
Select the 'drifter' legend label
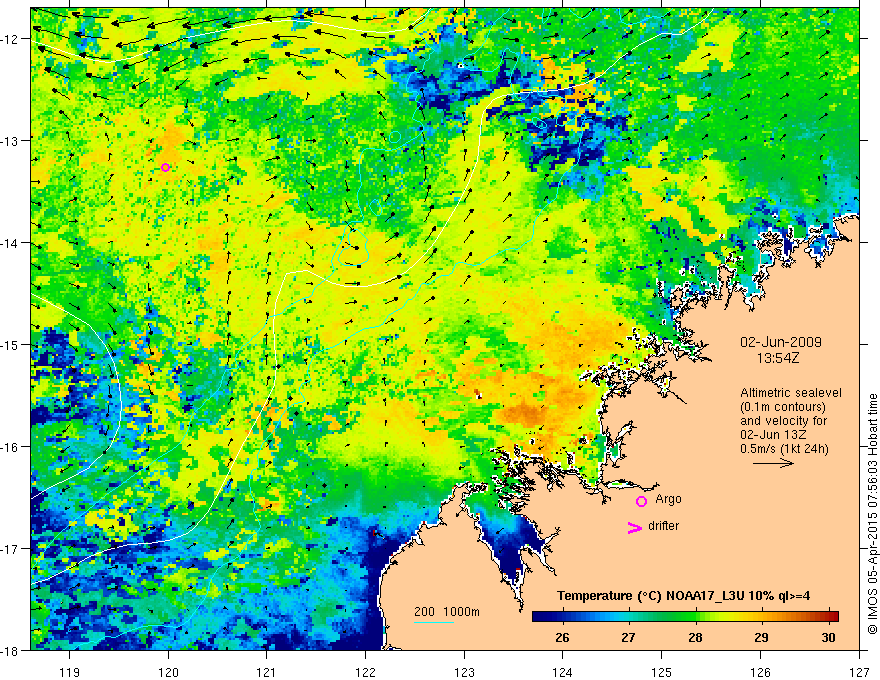[663, 526]
